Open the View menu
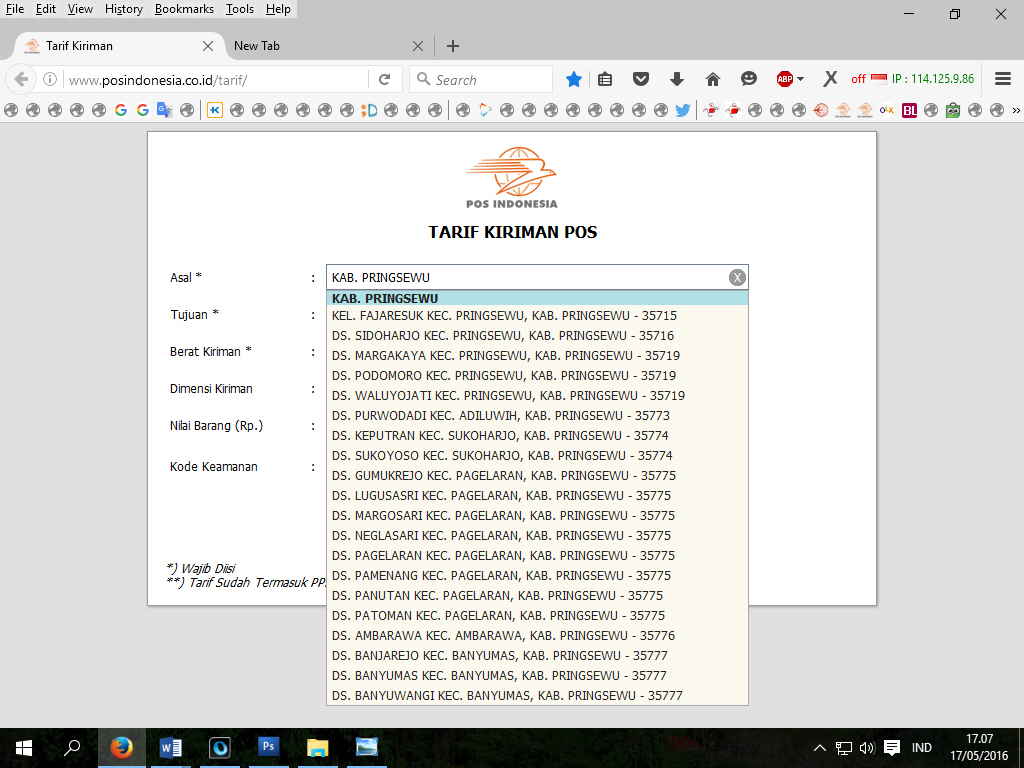The image size is (1024, 768). 80,9
